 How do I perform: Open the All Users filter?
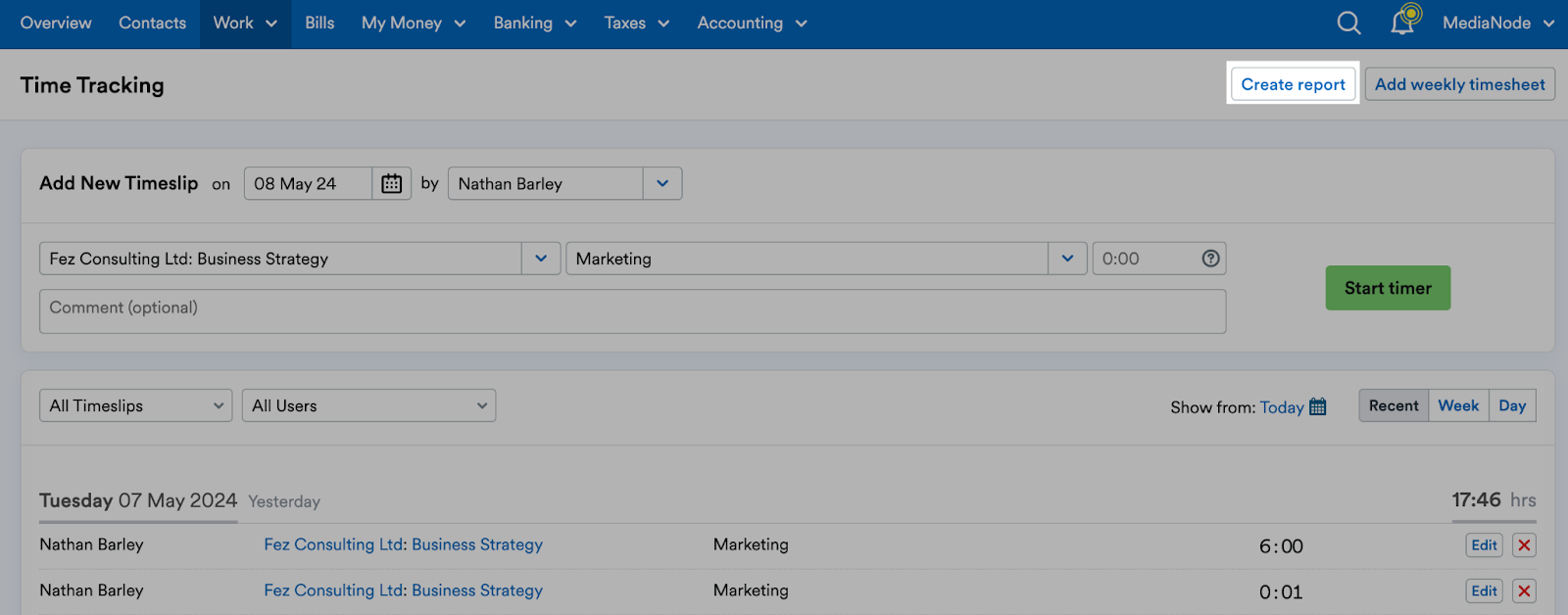pos(368,405)
